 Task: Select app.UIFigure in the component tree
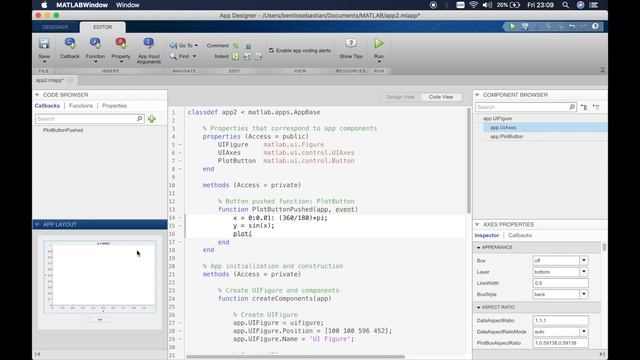pos(497,118)
